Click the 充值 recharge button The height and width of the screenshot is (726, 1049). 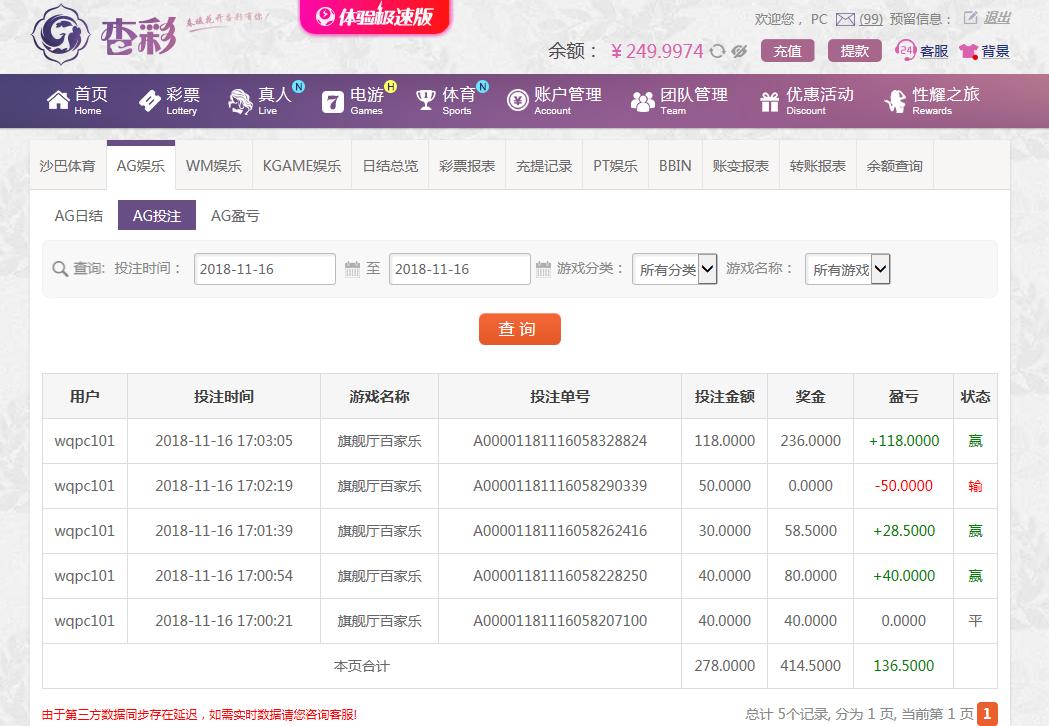click(x=787, y=51)
